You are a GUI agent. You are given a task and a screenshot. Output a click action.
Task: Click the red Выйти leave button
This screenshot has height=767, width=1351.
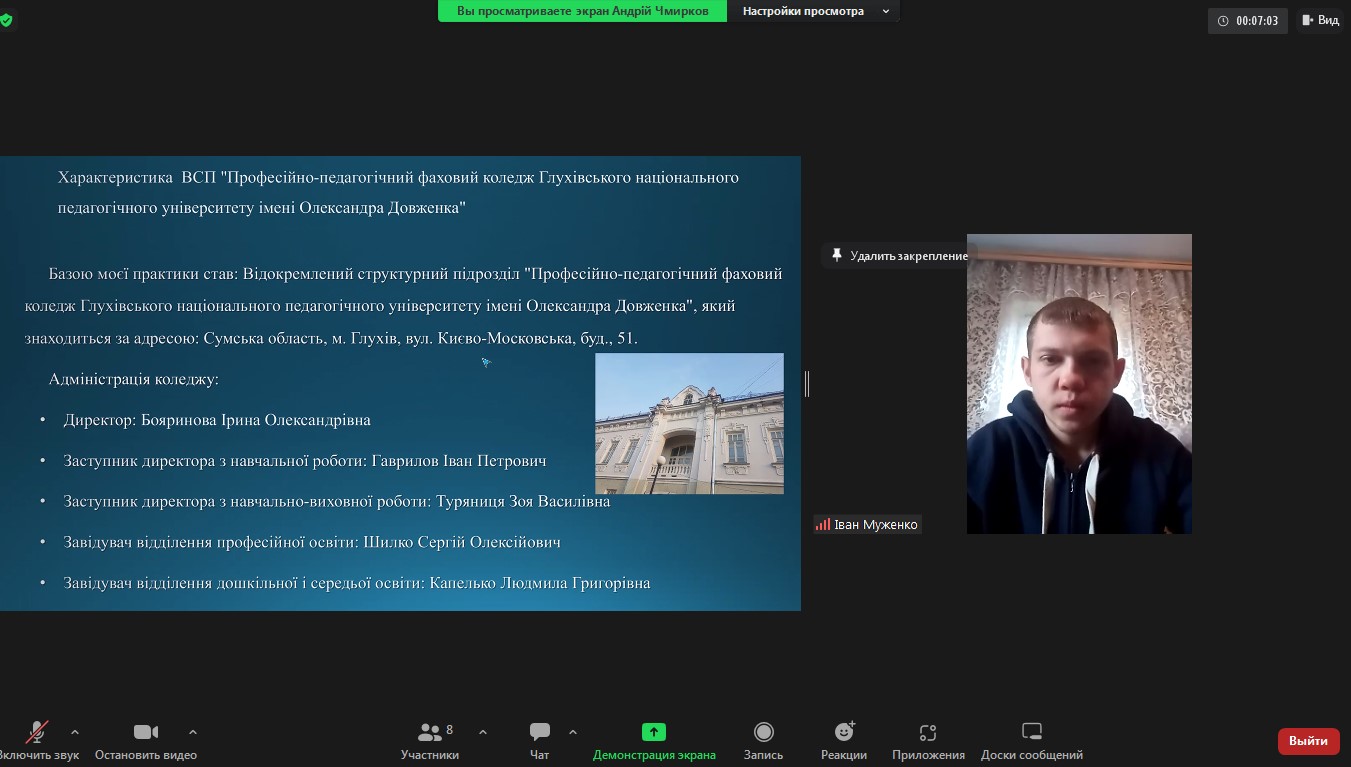[x=1308, y=741]
